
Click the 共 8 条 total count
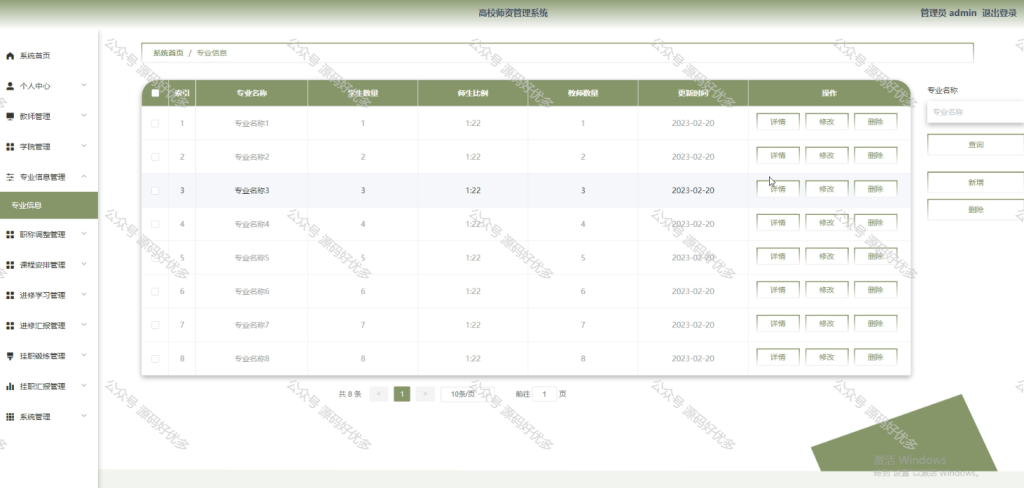[x=350, y=394]
